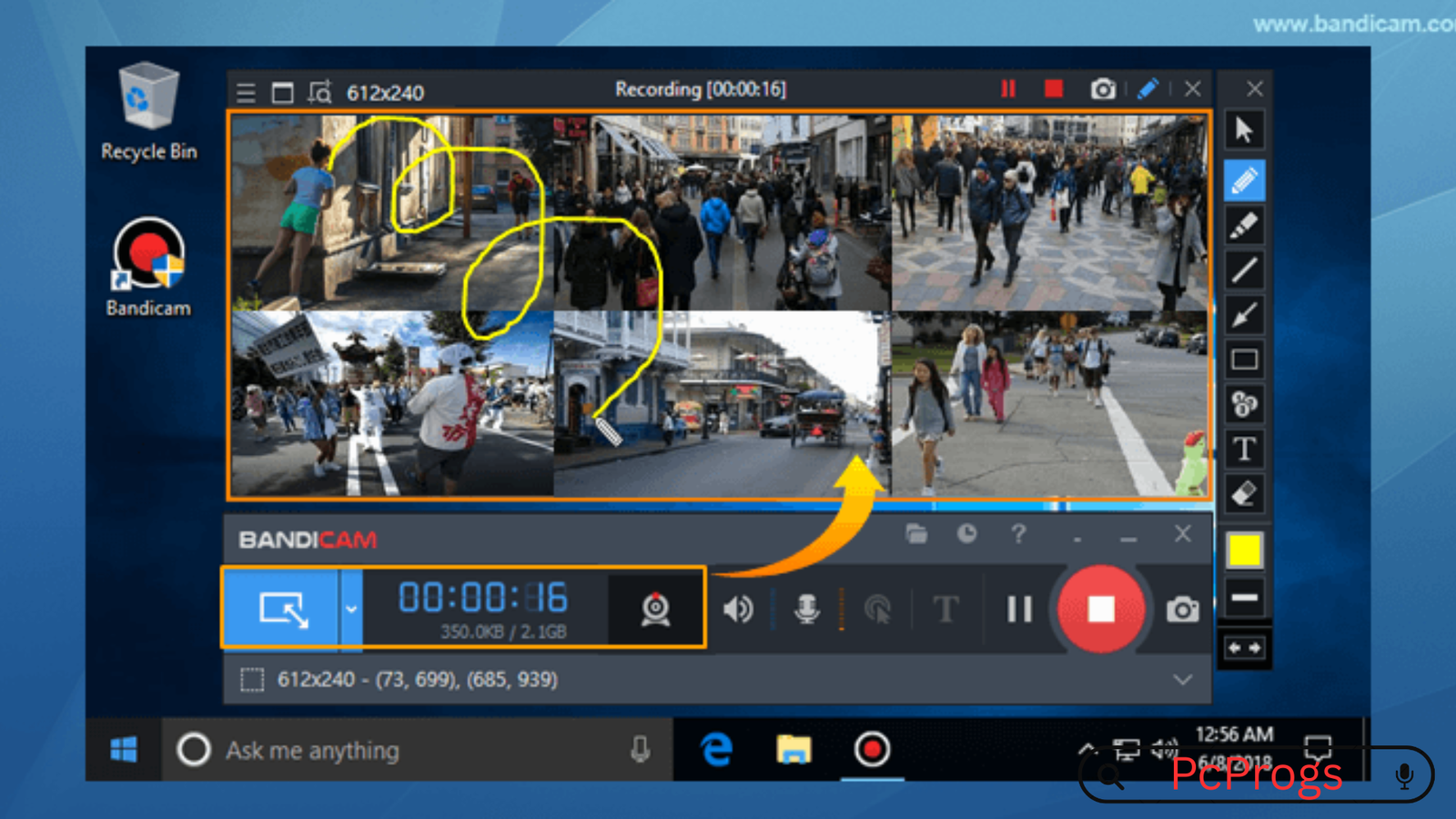
Task: Open the hamburger menu in recording bar
Action: pos(246,92)
